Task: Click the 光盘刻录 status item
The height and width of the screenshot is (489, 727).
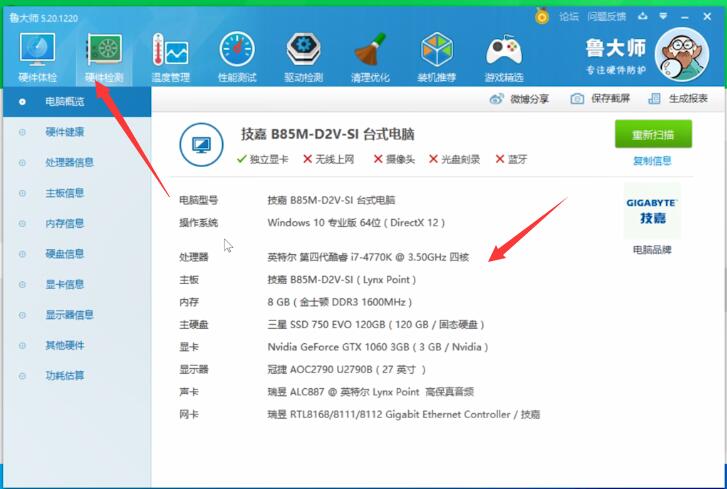Action: point(454,159)
